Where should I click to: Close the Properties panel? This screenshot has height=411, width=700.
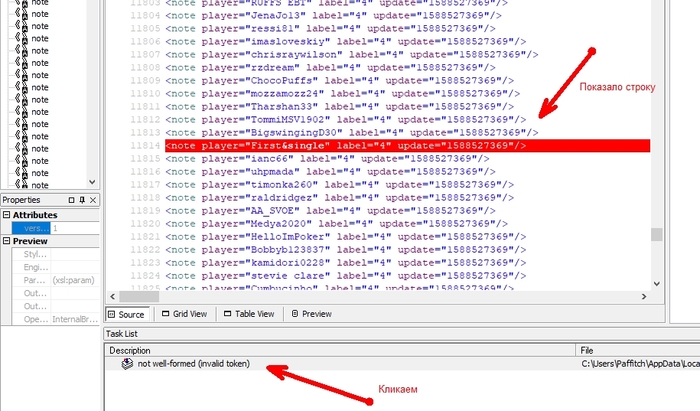[x=93, y=200]
